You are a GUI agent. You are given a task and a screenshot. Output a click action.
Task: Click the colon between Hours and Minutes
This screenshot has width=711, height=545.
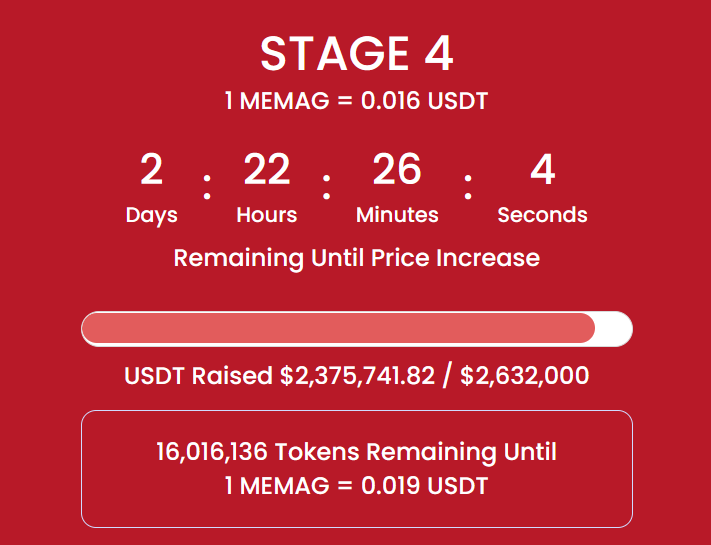326,187
